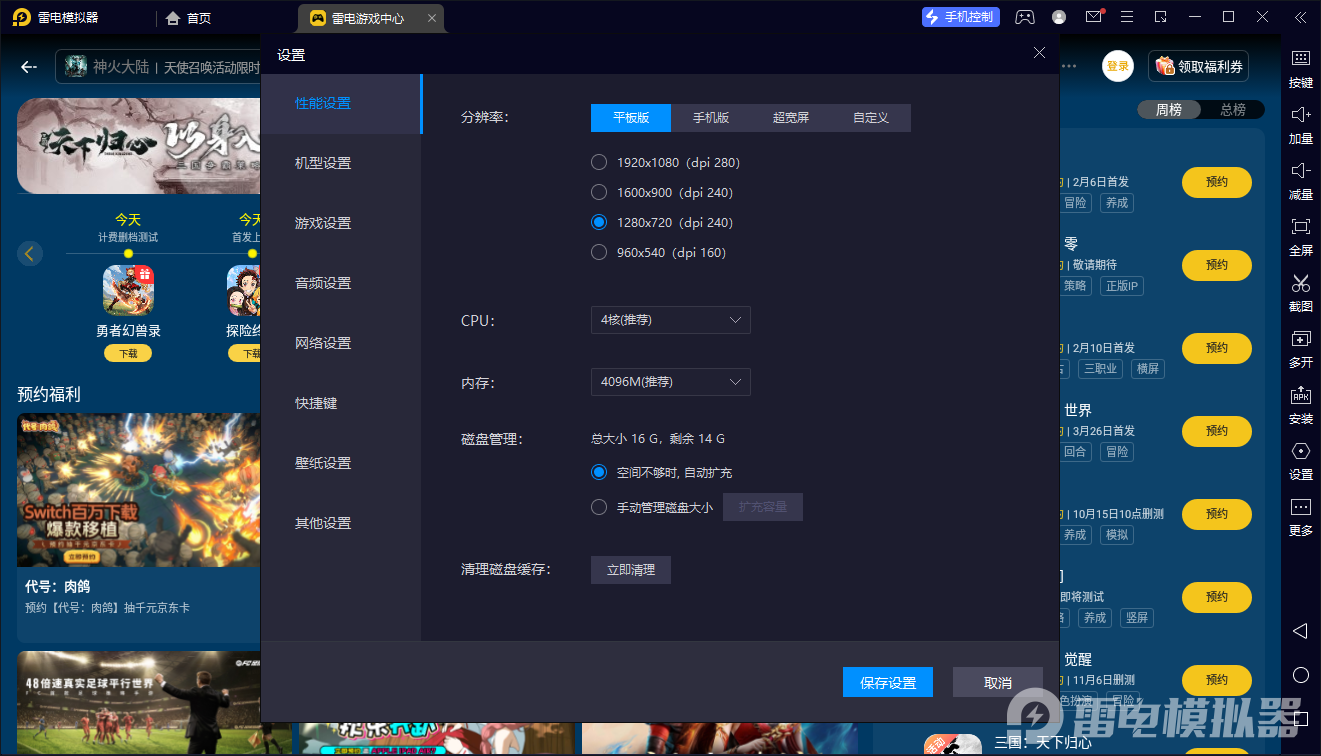1321x756 pixels.
Task: Click 下载 under 勇者幻兽录
Action: coord(128,354)
